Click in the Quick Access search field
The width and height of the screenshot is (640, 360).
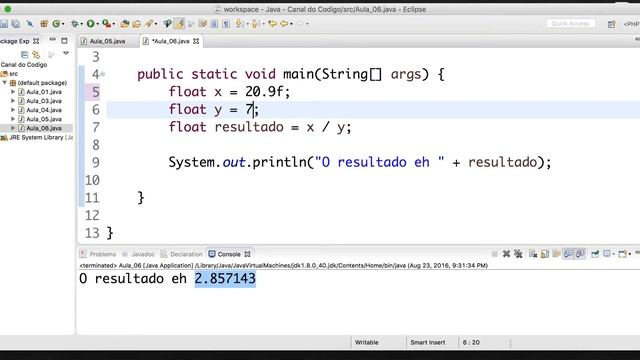(570, 24)
